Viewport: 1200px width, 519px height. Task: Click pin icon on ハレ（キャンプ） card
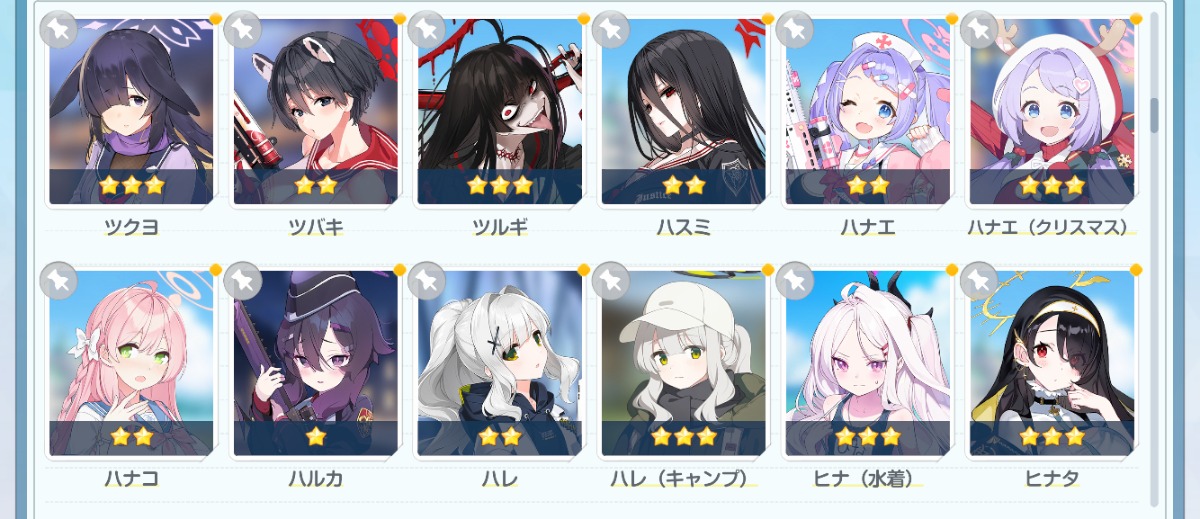pyautogui.click(x=611, y=281)
